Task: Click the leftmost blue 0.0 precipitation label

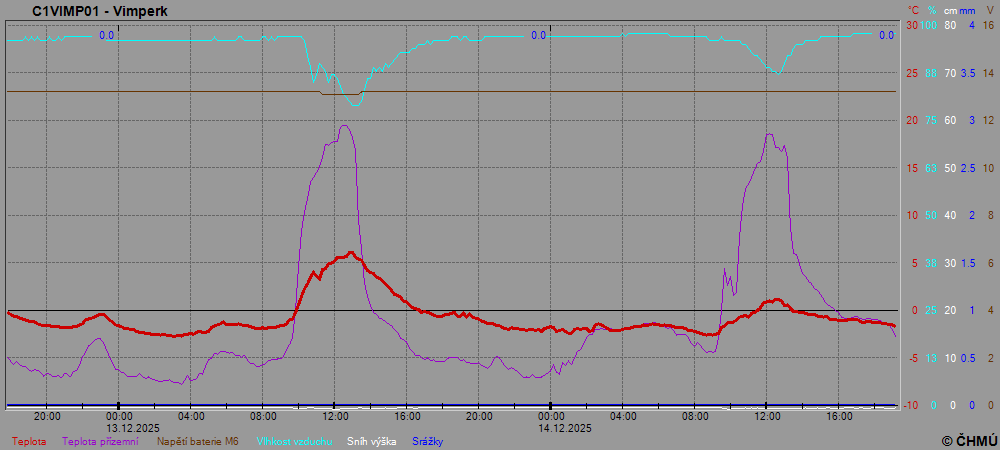Action: pyautogui.click(x=106, y=35)
